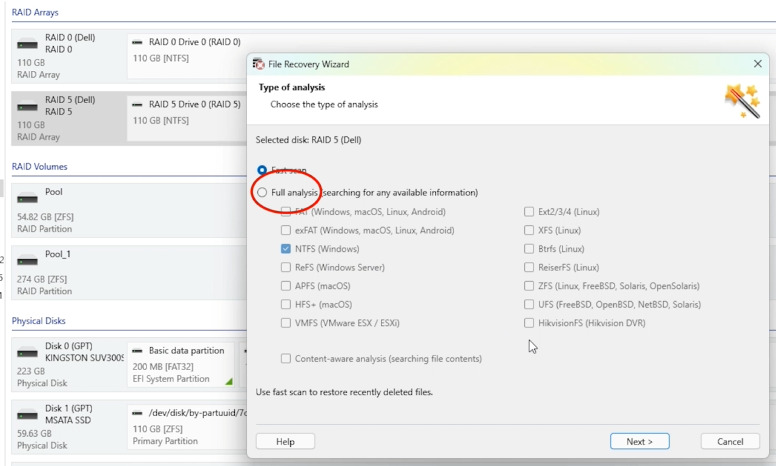Enable Content-aware analysis checkbox
This screenshot has width=776, height=466.
click(286, 359)
